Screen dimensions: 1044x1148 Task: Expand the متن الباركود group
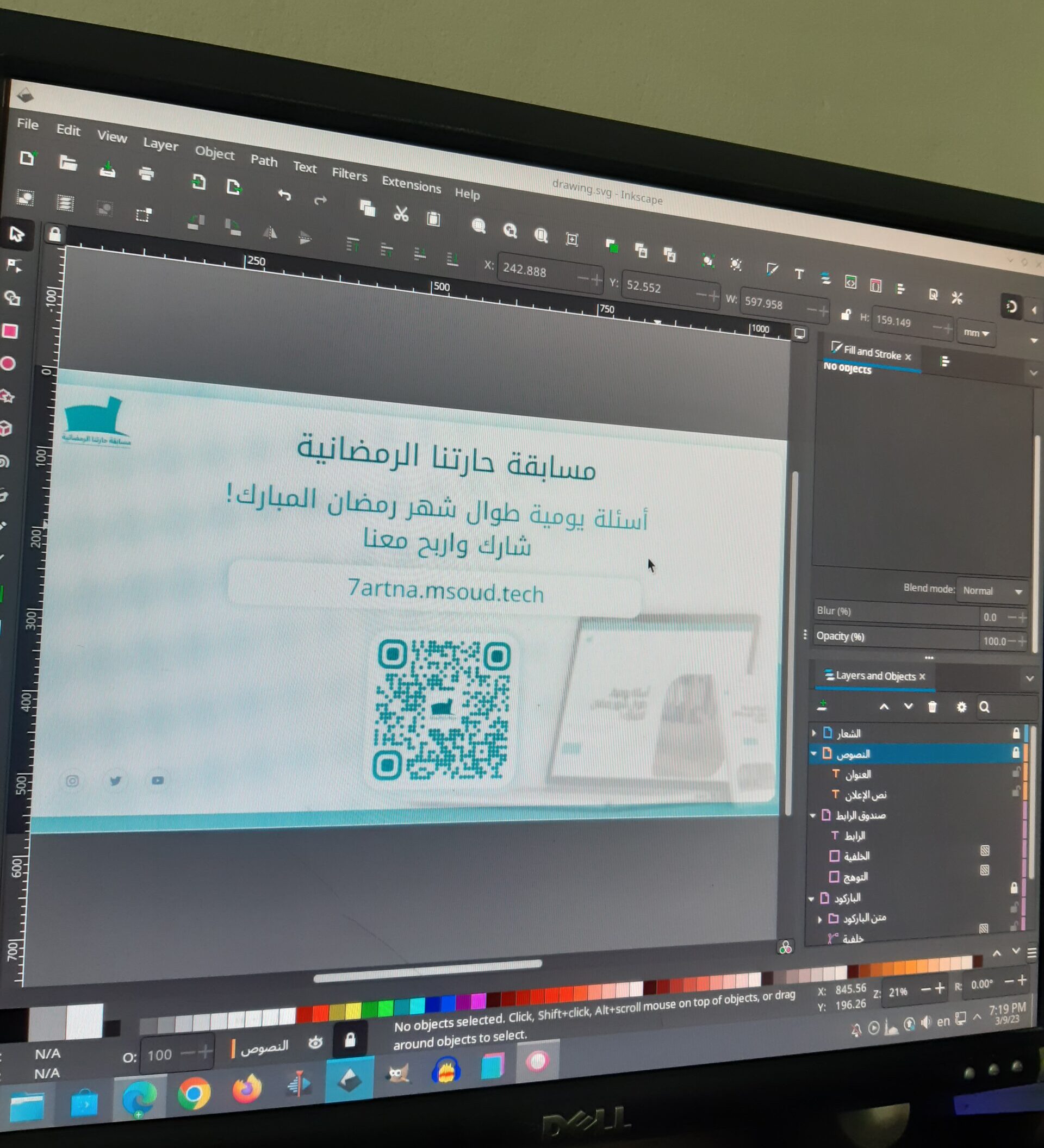click(819, 919)
